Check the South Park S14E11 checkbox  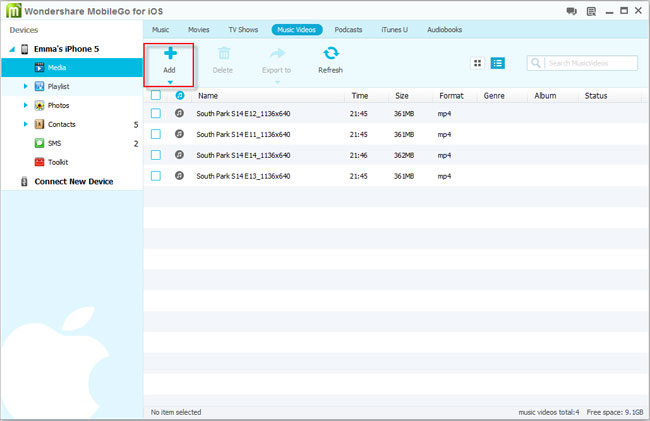[156, 134]
